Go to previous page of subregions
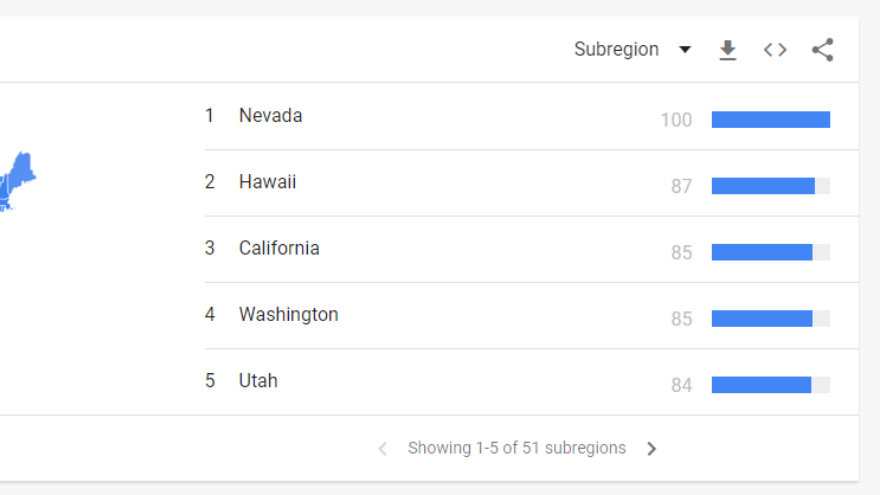Screen dimensions: 880x495 point(382,449)
